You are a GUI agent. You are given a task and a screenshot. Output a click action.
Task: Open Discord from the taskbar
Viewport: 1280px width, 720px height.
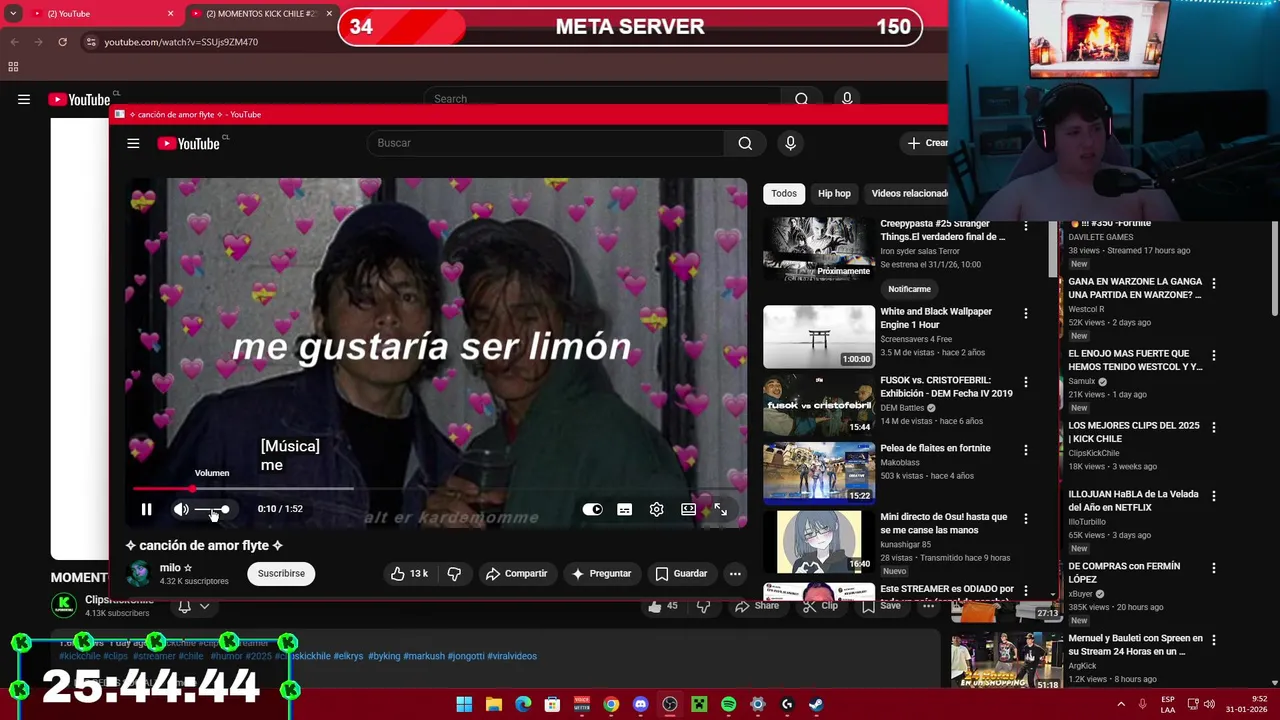pyautogui.click(x=640, y=704)
